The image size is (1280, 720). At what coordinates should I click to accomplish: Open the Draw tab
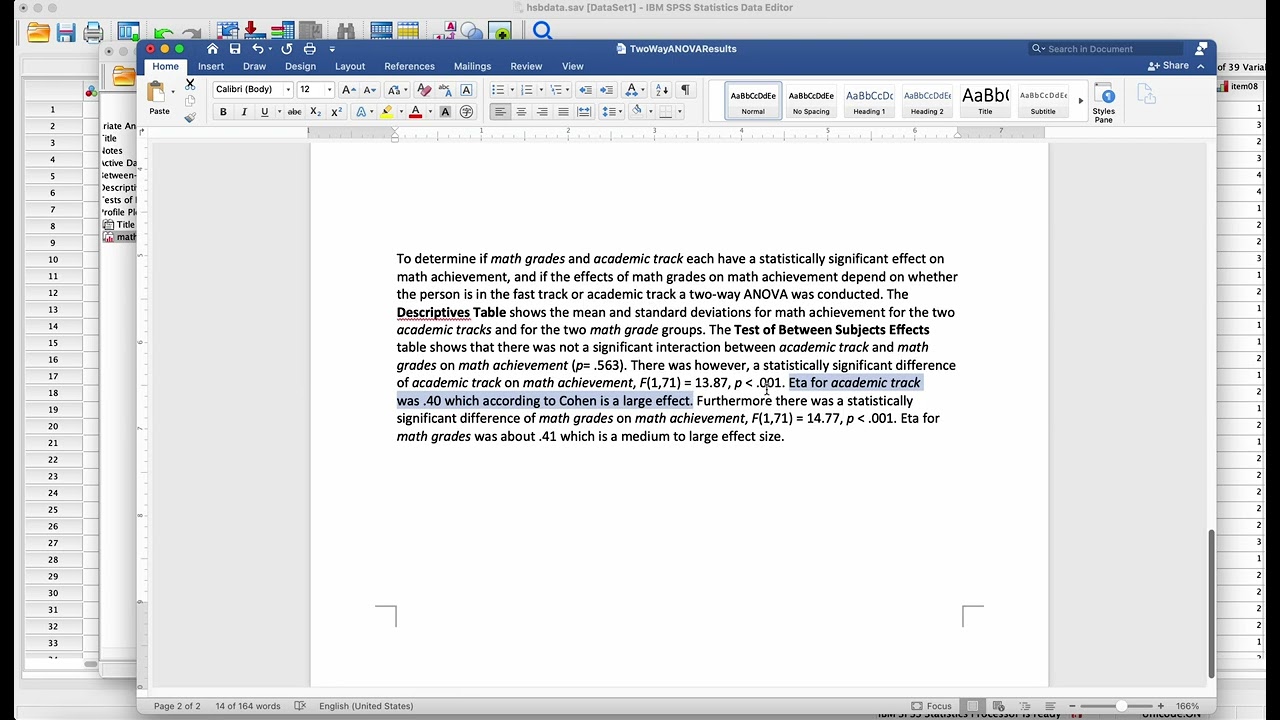pos(254,67)
